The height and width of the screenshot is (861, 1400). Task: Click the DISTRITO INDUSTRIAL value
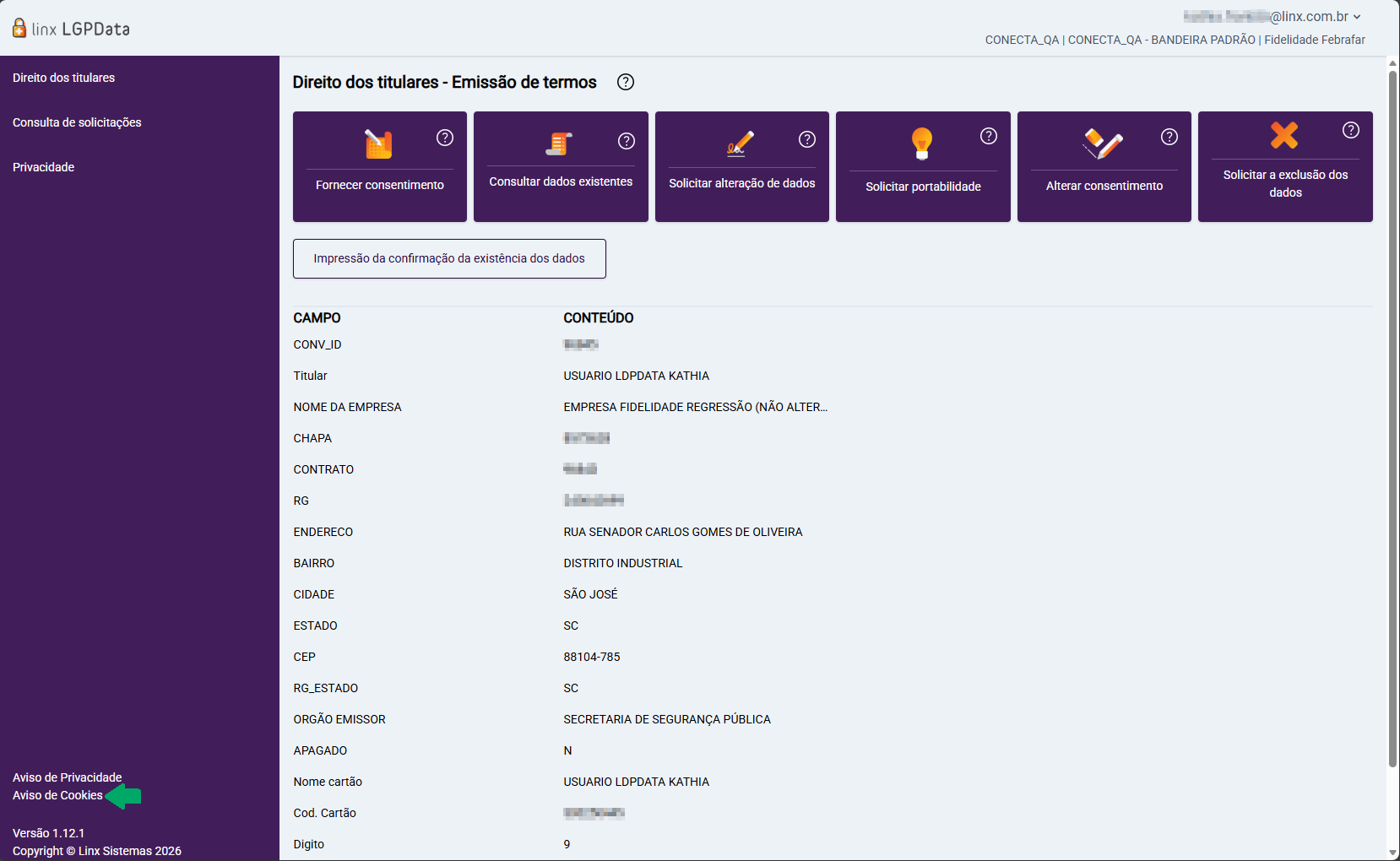point(623,563)
